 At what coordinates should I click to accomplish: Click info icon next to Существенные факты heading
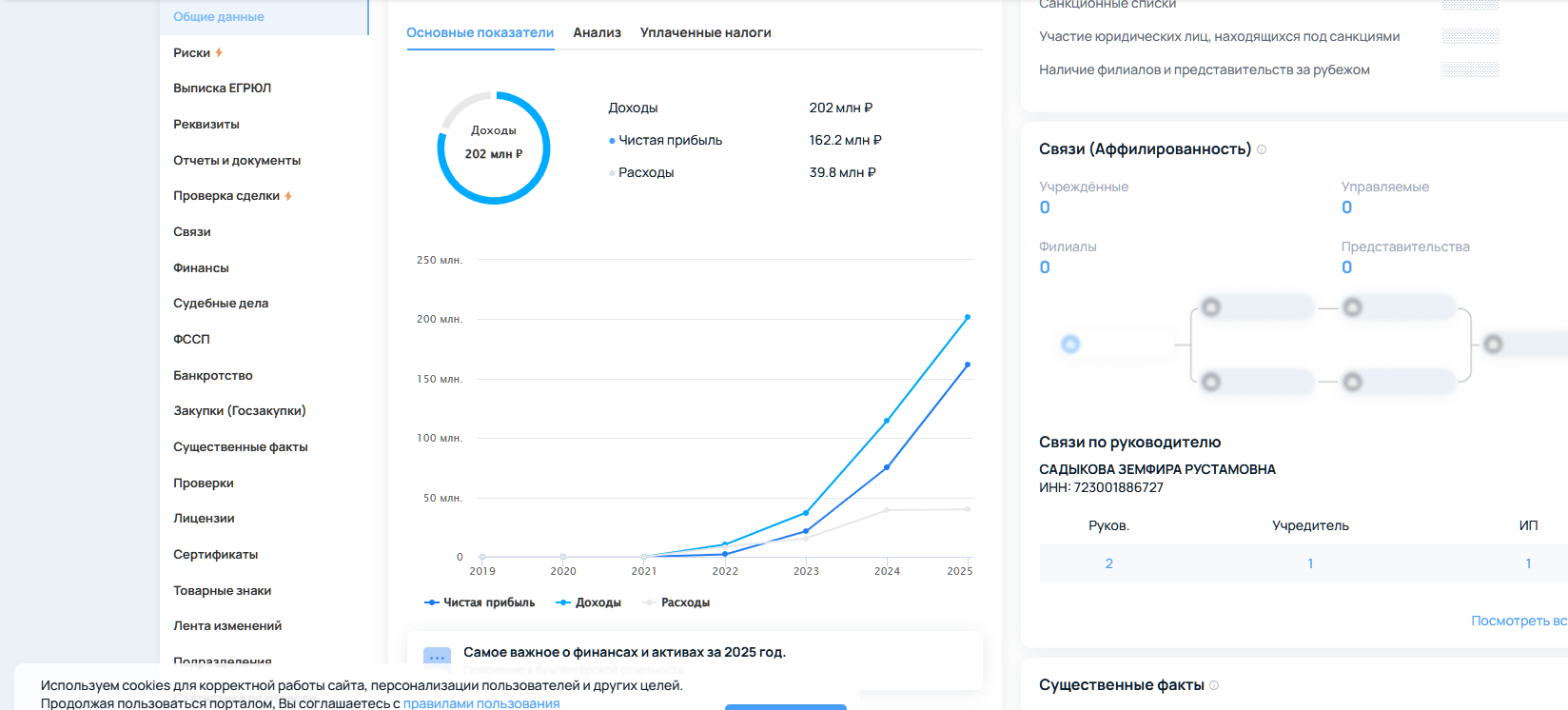click(1214, 685)
